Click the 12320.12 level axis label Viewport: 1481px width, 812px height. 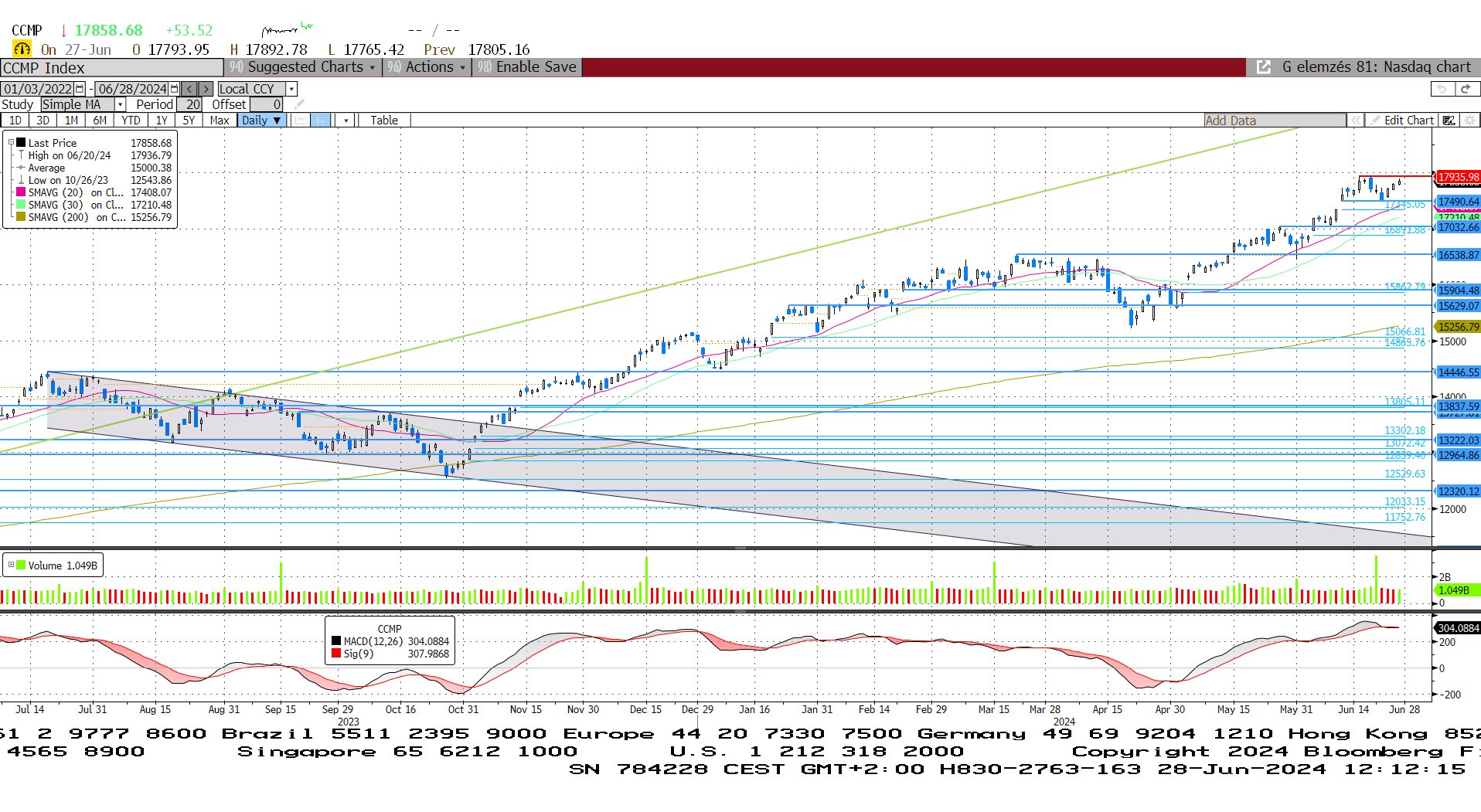[x=1458, y=491]
